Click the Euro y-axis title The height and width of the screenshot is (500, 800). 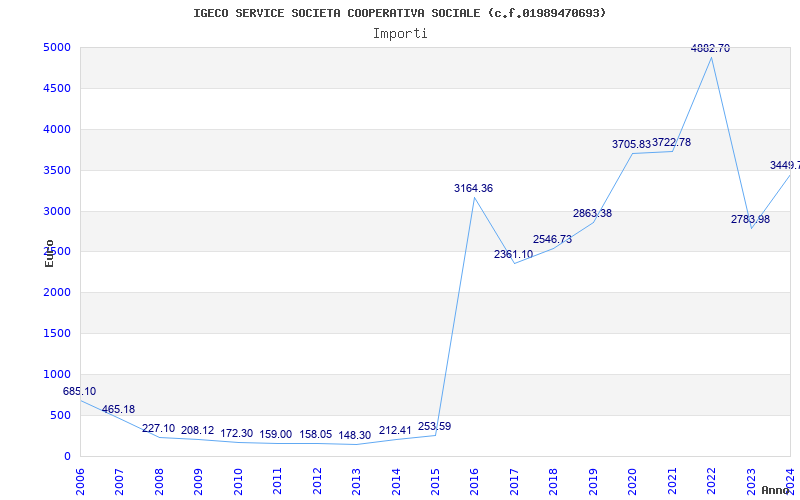coord(49,253)
